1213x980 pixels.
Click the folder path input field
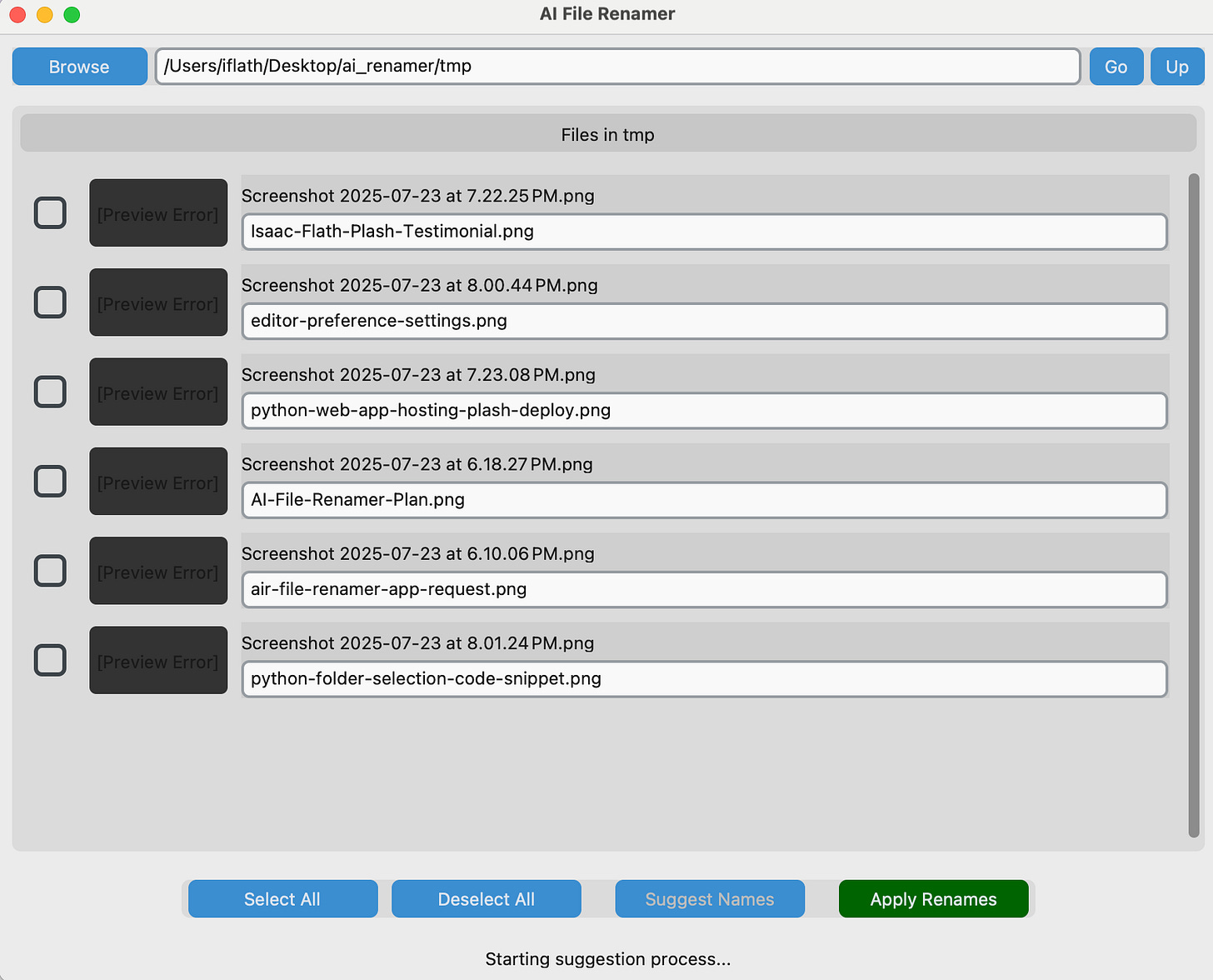(x=616, y=66)
